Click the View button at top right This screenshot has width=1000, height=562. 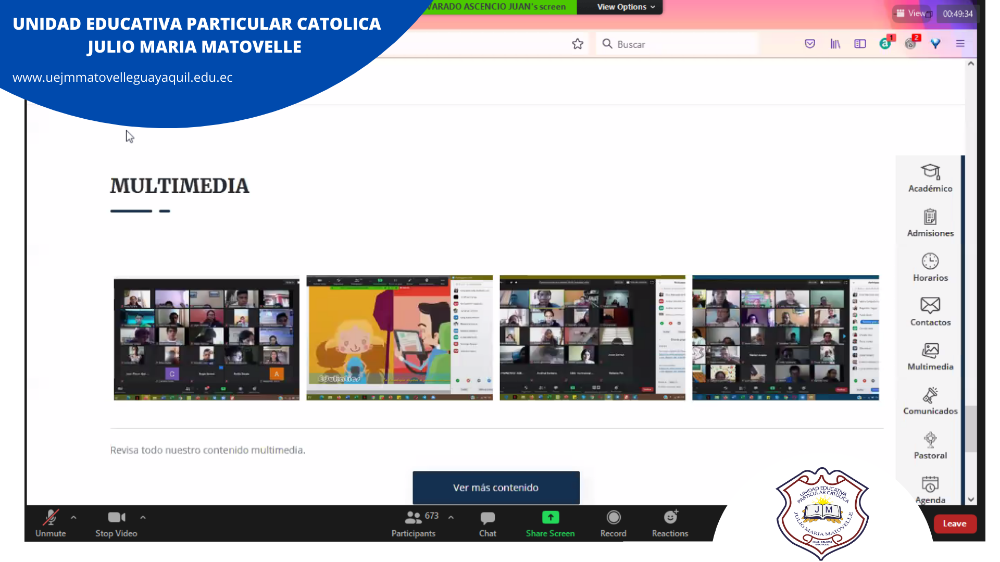coord(912,13)
